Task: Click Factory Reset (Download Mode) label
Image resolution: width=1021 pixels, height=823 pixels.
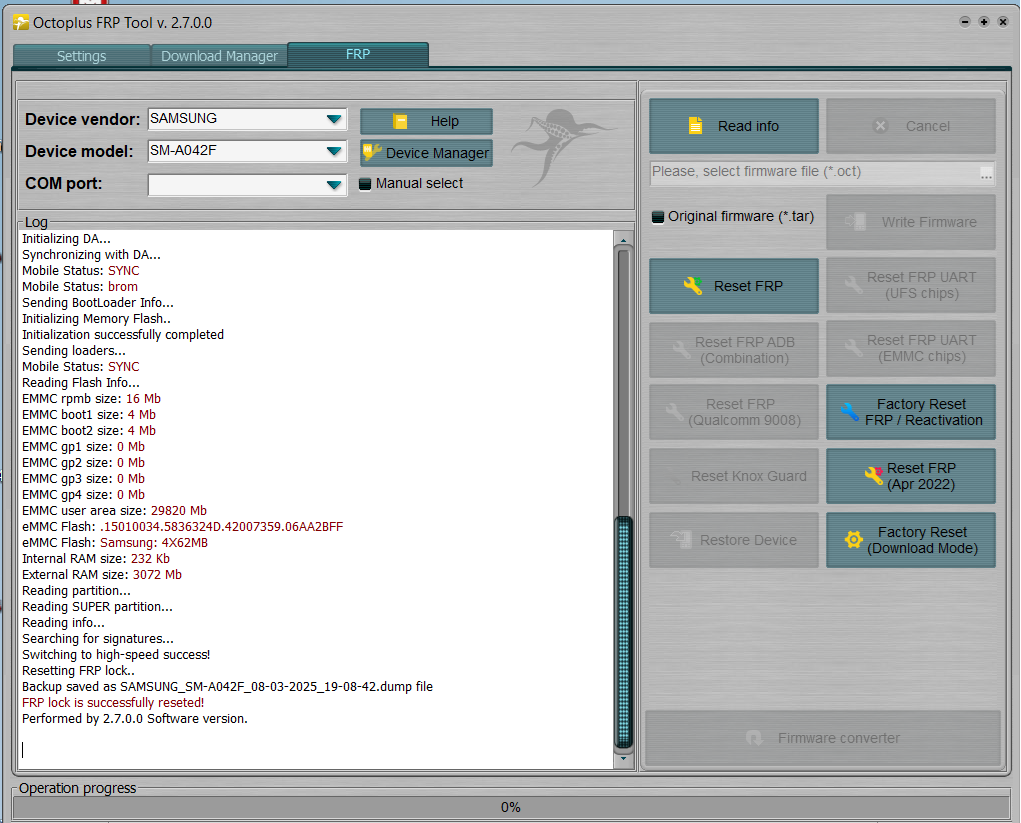Action: coord(922,540)
